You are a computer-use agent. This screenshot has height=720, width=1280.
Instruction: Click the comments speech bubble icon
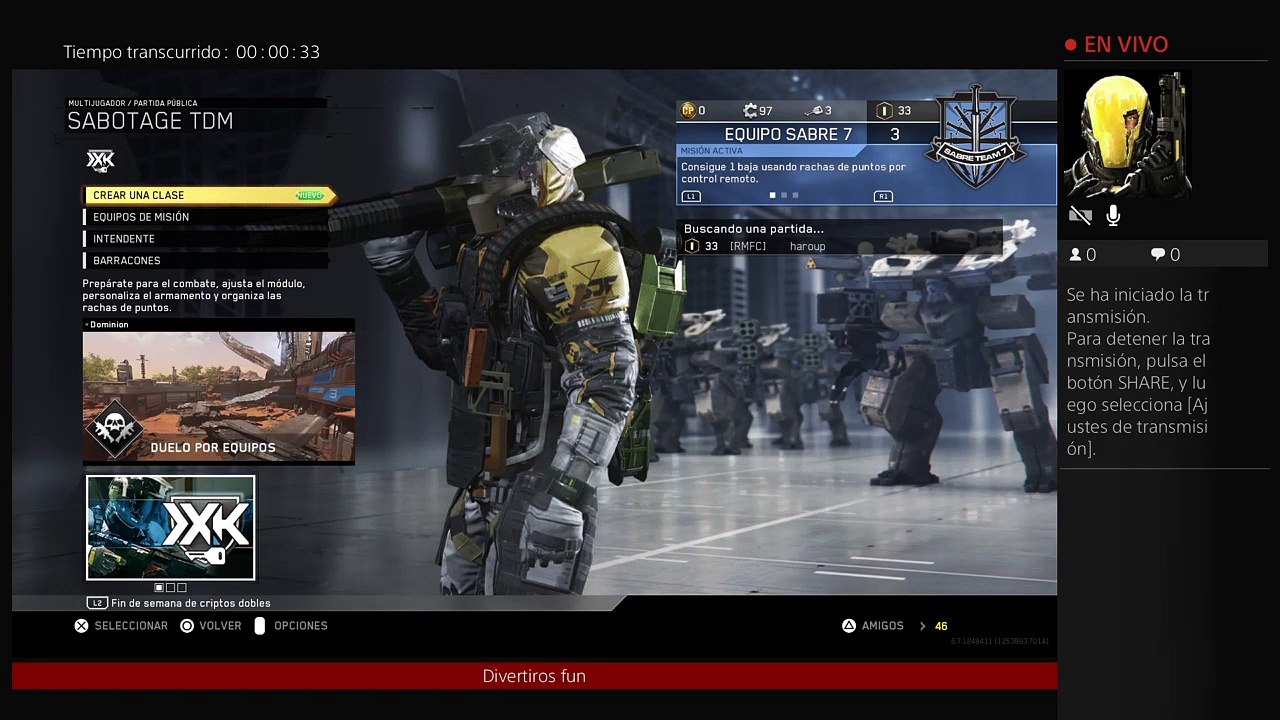pos(1158,255)
